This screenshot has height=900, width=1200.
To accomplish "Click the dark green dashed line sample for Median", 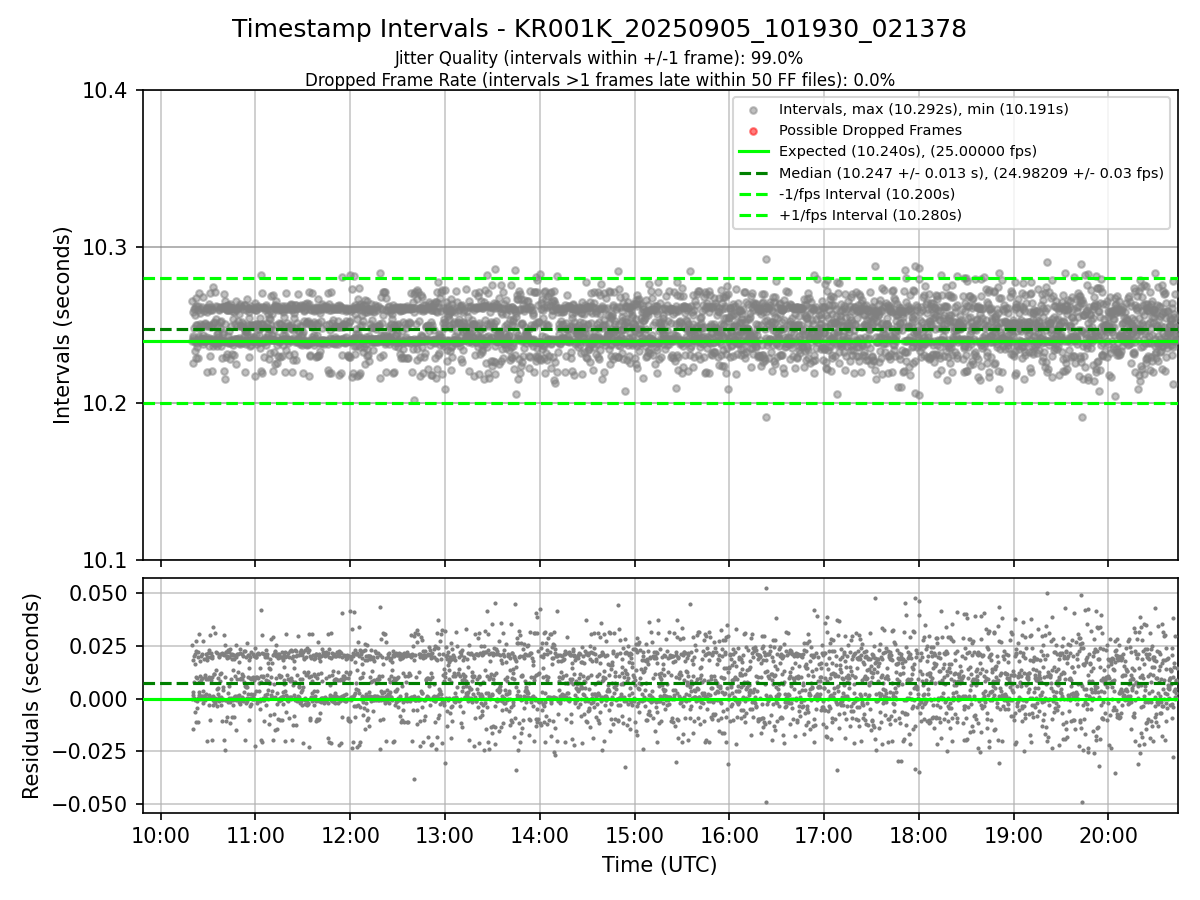I will [754, 173].
